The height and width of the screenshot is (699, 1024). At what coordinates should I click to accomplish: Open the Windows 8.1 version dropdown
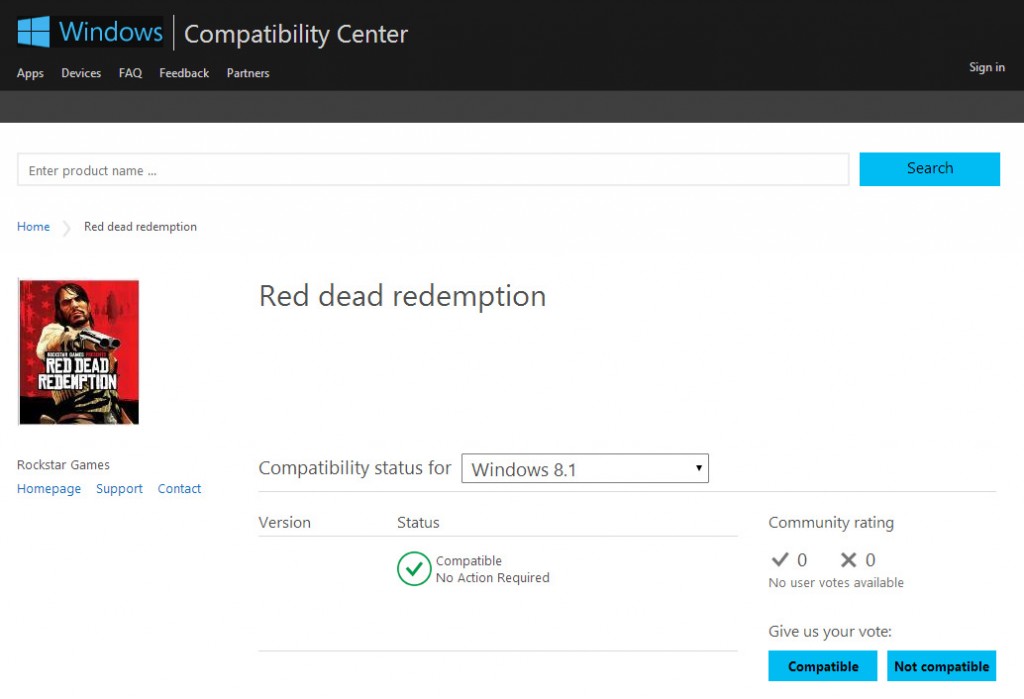point(584,468)
